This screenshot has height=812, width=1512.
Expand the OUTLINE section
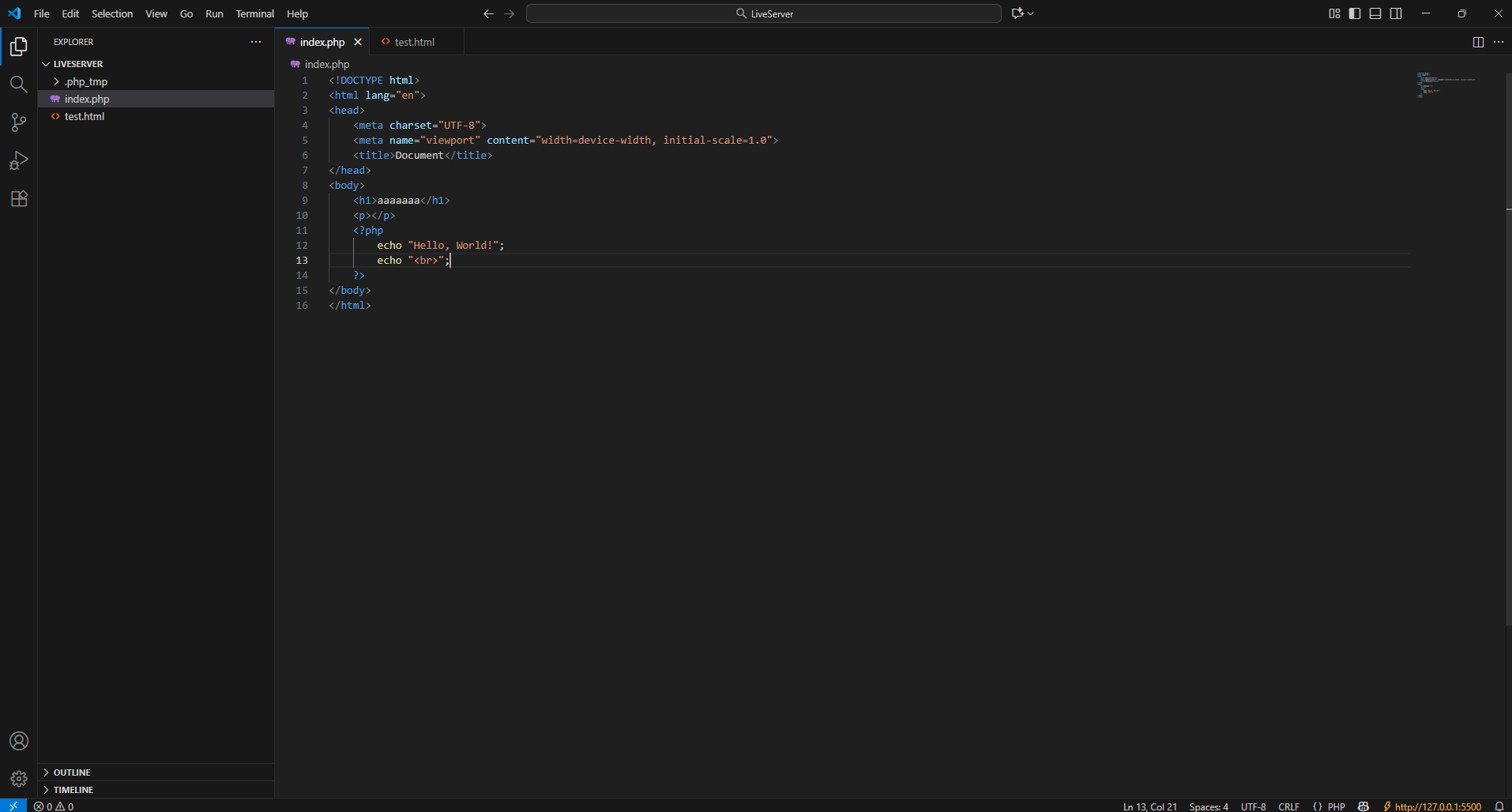tap(72, 772)
